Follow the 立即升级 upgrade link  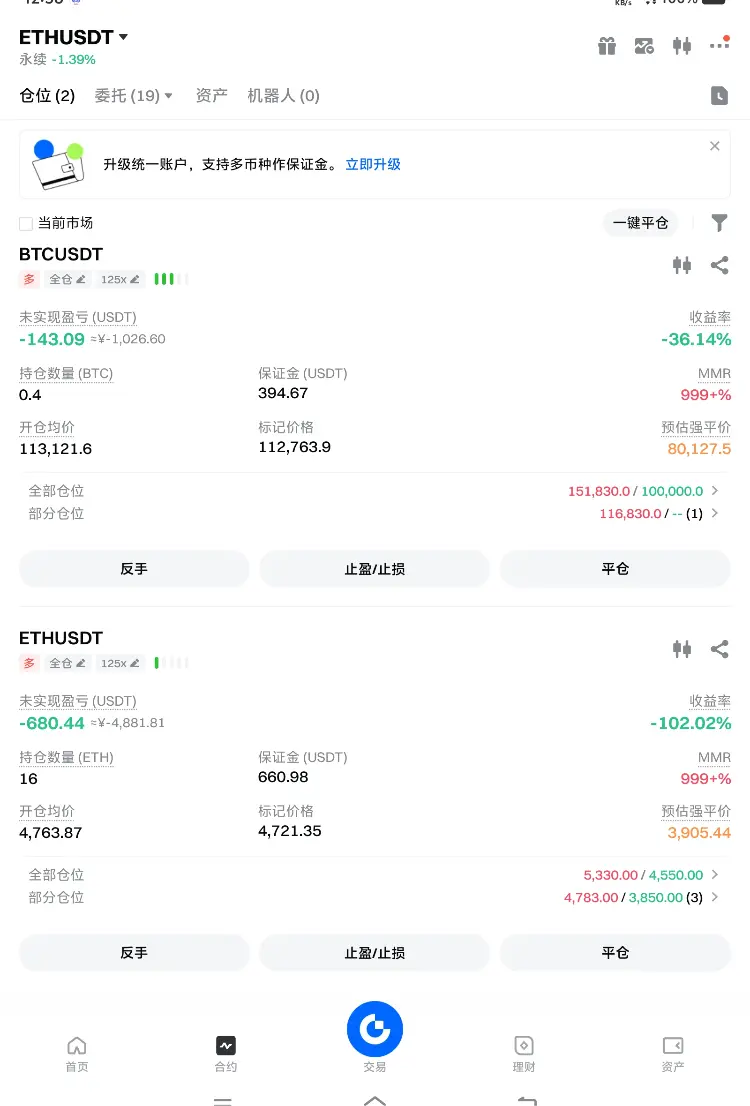click(x=373, y=164)
